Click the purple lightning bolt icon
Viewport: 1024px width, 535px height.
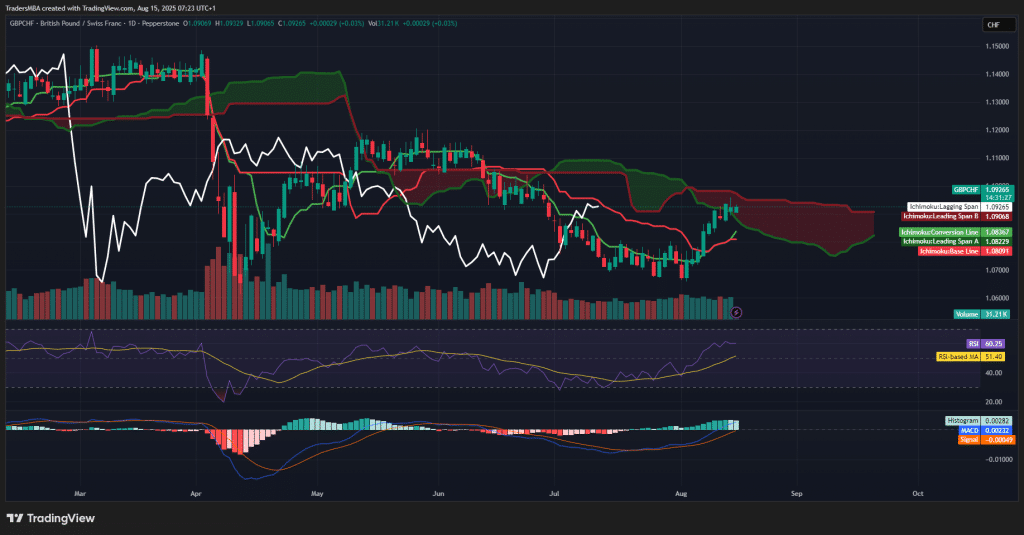click(736, 313)
